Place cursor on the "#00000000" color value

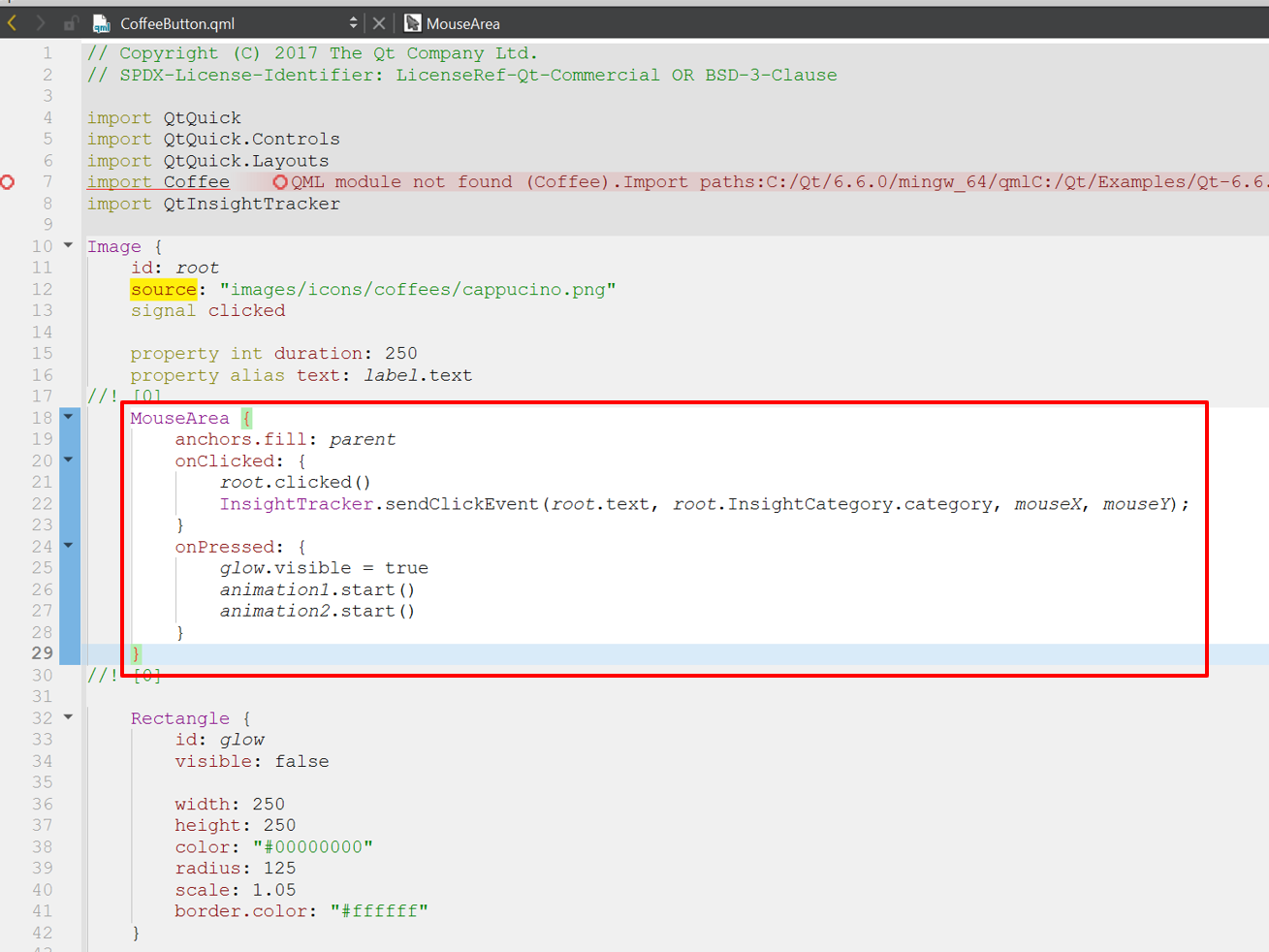(312, 847)
